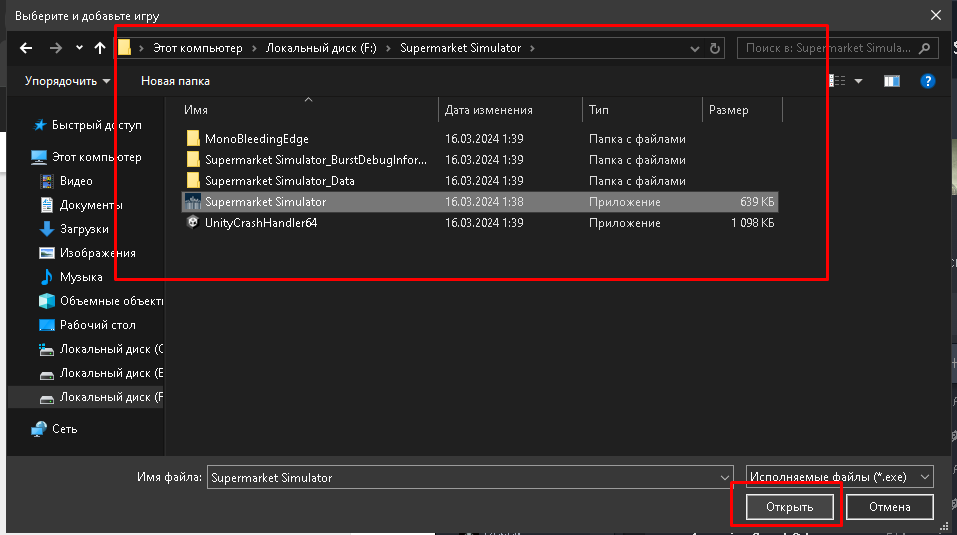This screenshot has width=957, height=535.
Task: Open 'Быстрый доступ' in the sidebar
Action: pyautogui.click(x=96, y=124)
